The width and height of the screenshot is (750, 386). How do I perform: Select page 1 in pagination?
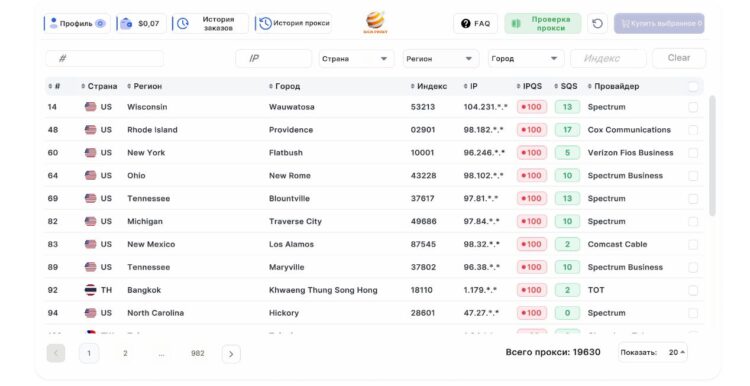89,353
